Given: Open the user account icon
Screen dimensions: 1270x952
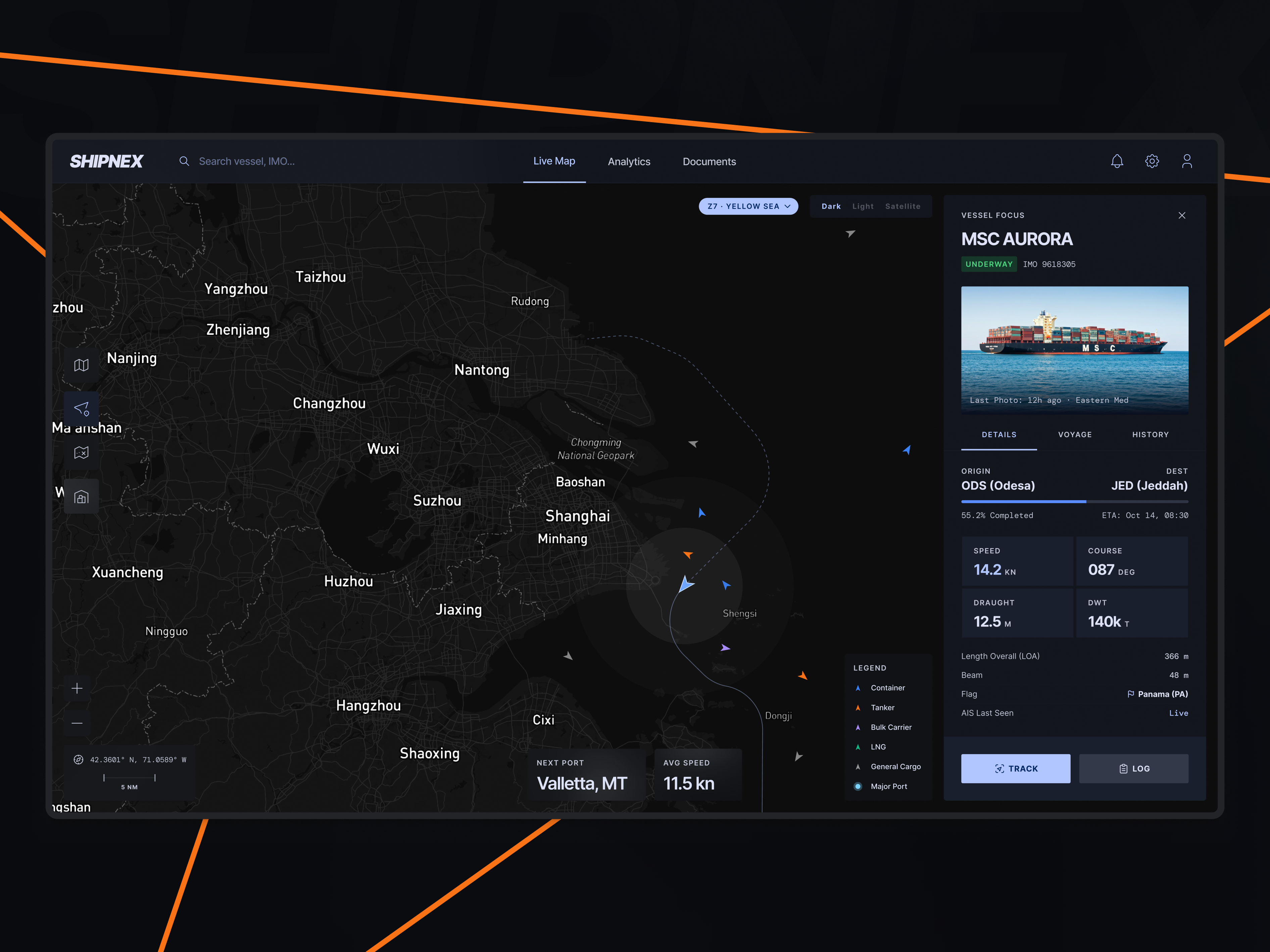Looking at the screenshot, I should coord(1187,161).
